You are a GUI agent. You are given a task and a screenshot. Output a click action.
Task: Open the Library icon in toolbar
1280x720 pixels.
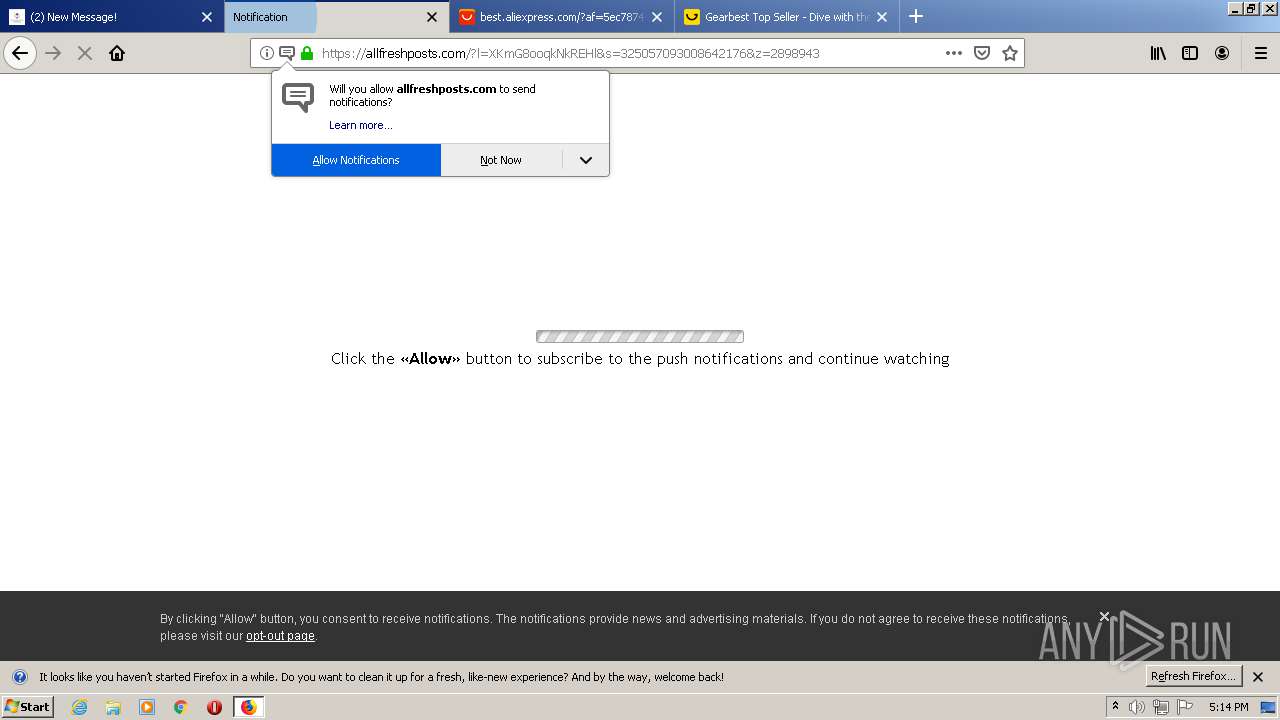pos(1158,53)
